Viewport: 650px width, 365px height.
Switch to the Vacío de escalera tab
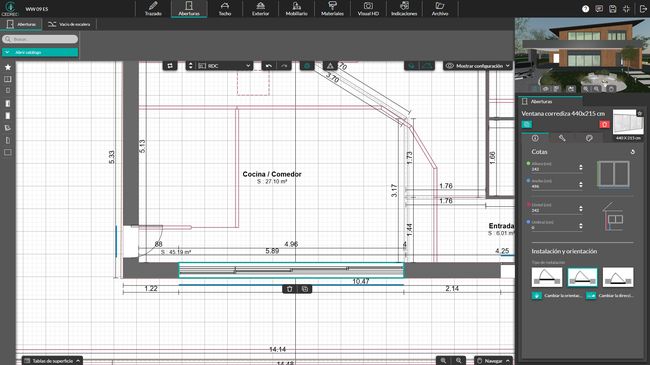(x=69, y=24)
